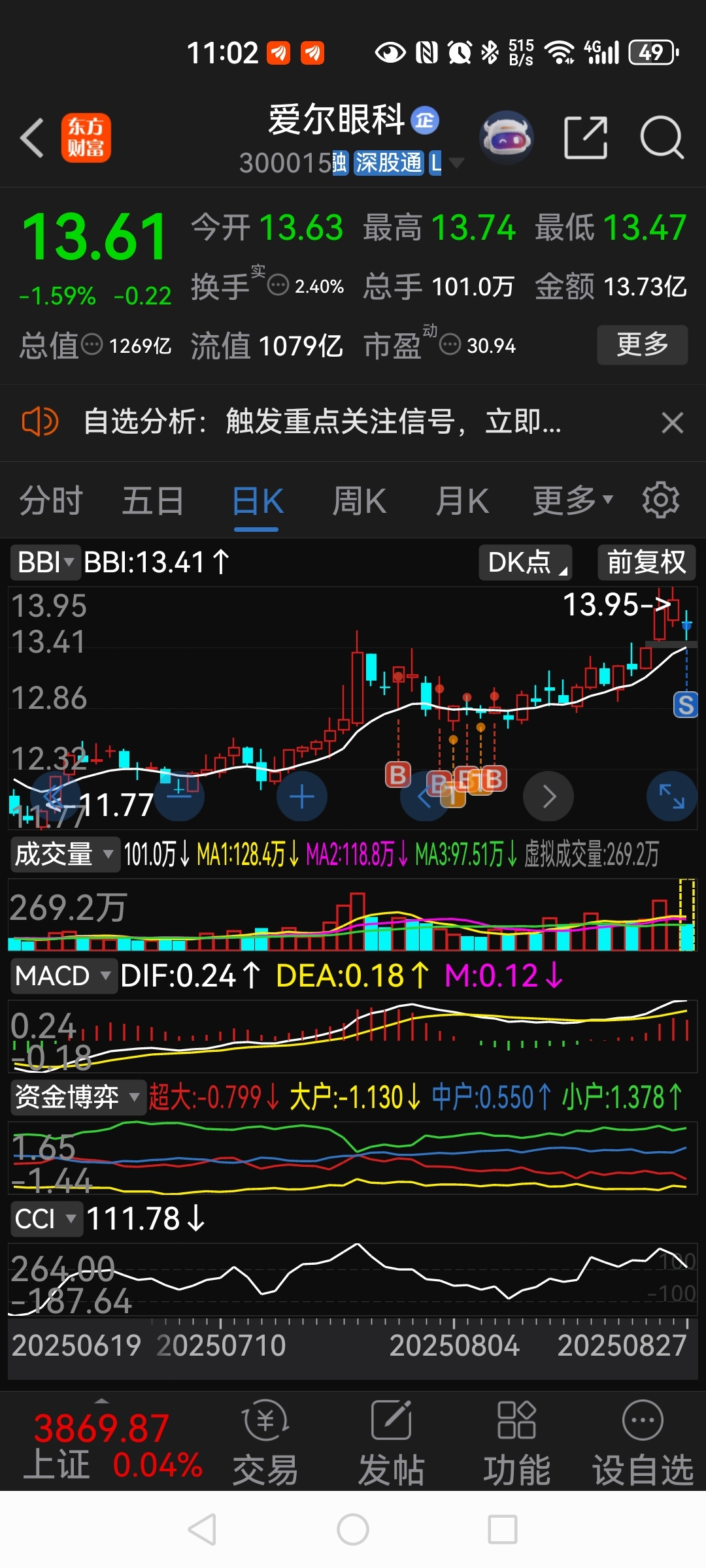Tap the date label 20250804
This screenshot has height=1568, width=706.
point(454,1345)
